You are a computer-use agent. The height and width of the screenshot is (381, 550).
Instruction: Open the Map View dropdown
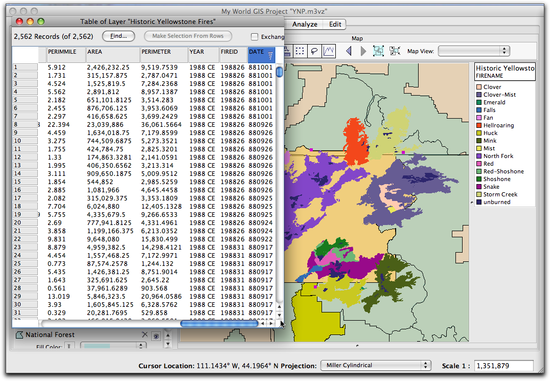pyautogui.click(x=474, y=51)
